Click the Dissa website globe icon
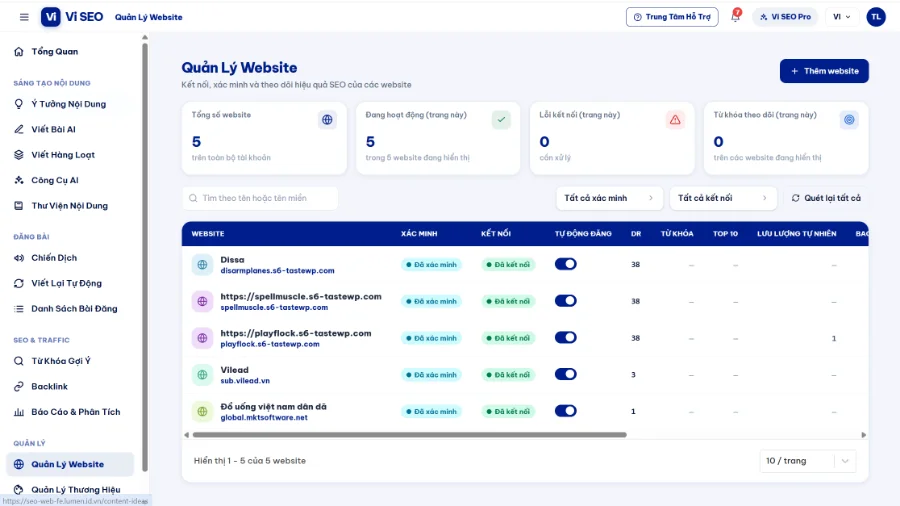This screenshot has width=900, height=506. (202, 265)
